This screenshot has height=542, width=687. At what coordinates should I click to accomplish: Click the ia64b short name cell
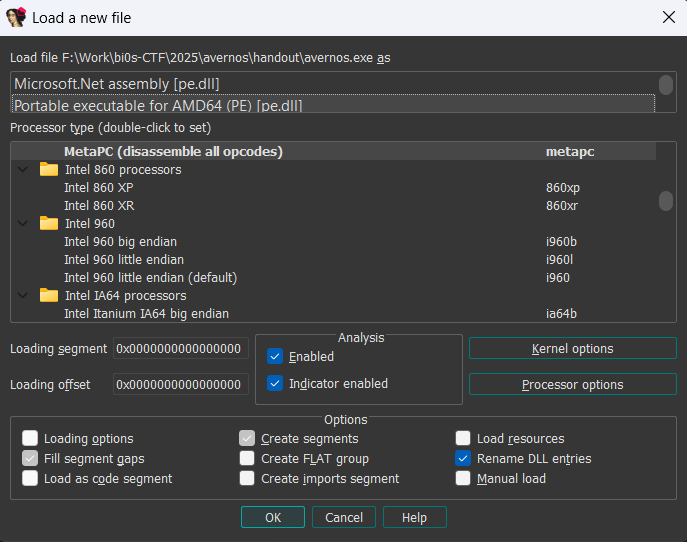(561, 314)
